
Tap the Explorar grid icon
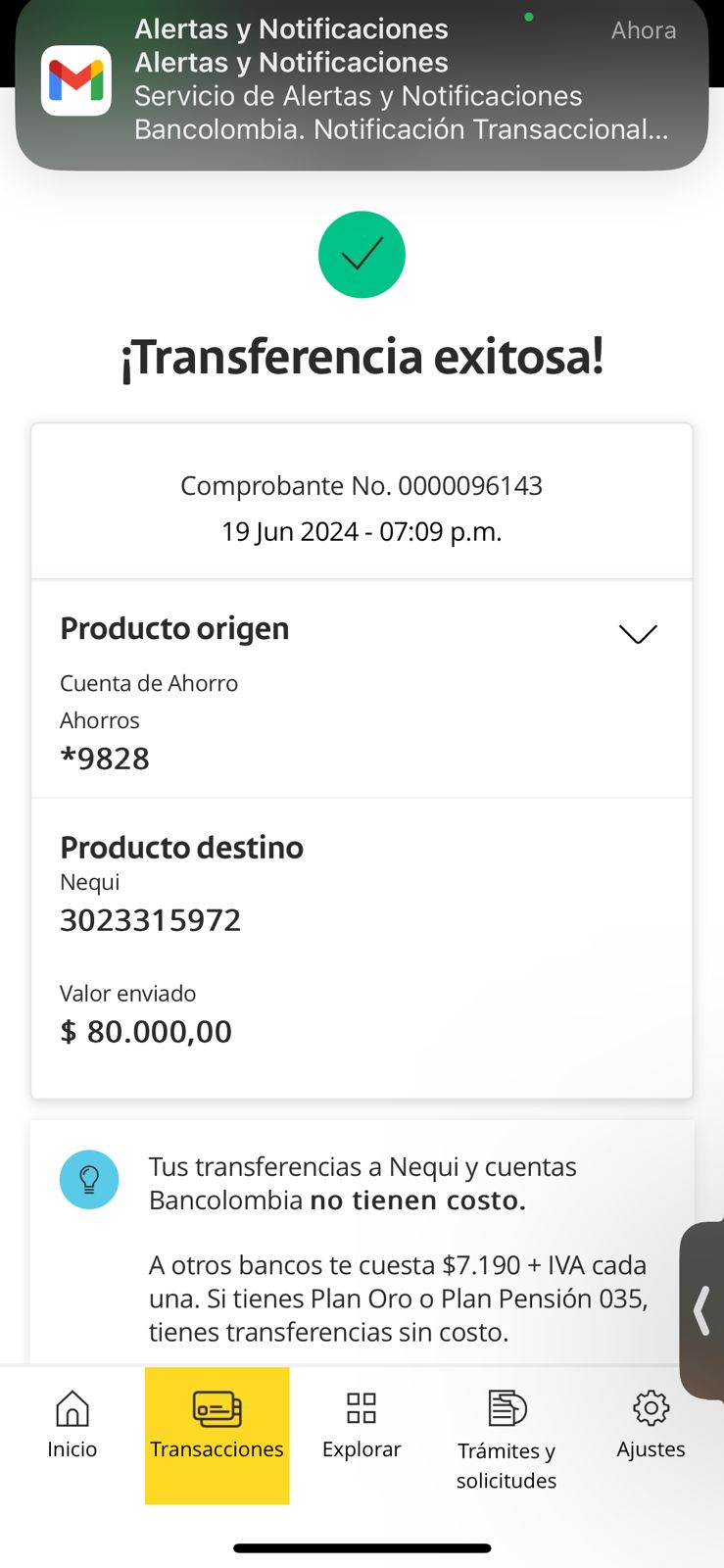point(362,1408)
